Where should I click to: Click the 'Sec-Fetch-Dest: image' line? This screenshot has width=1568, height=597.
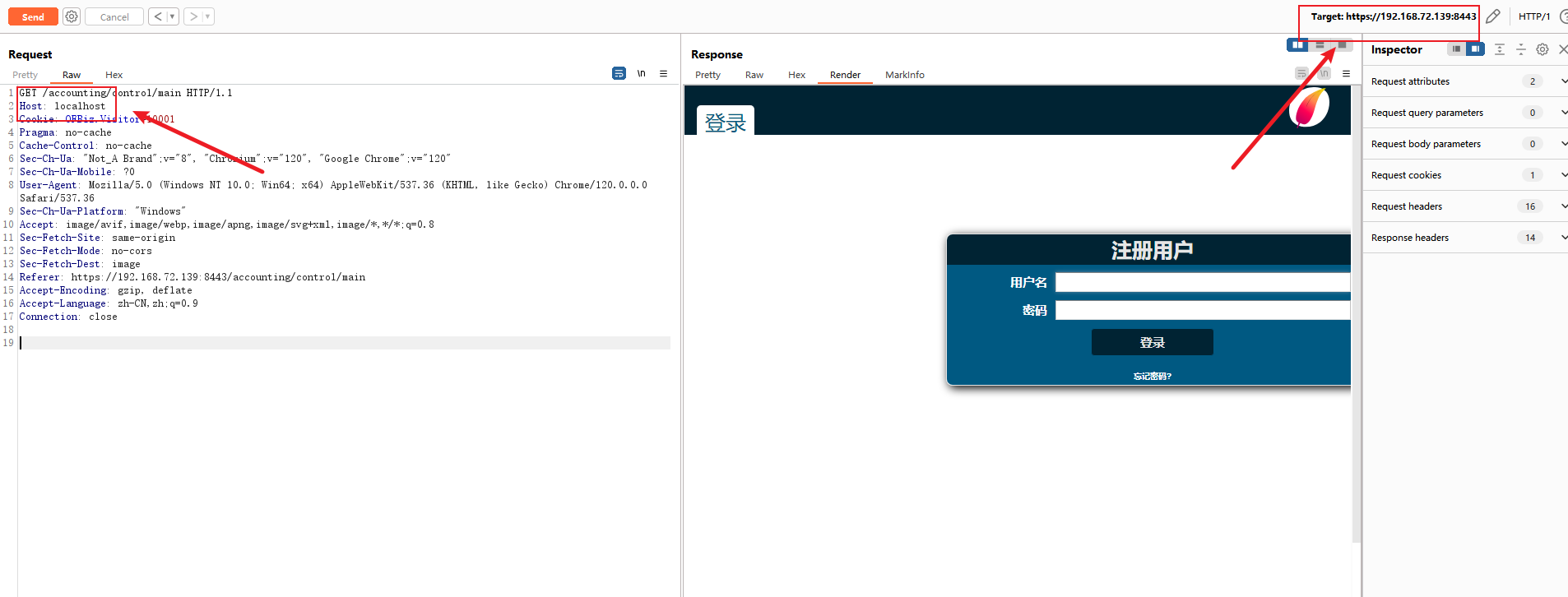pyautogui.click(x=80, y=264)
